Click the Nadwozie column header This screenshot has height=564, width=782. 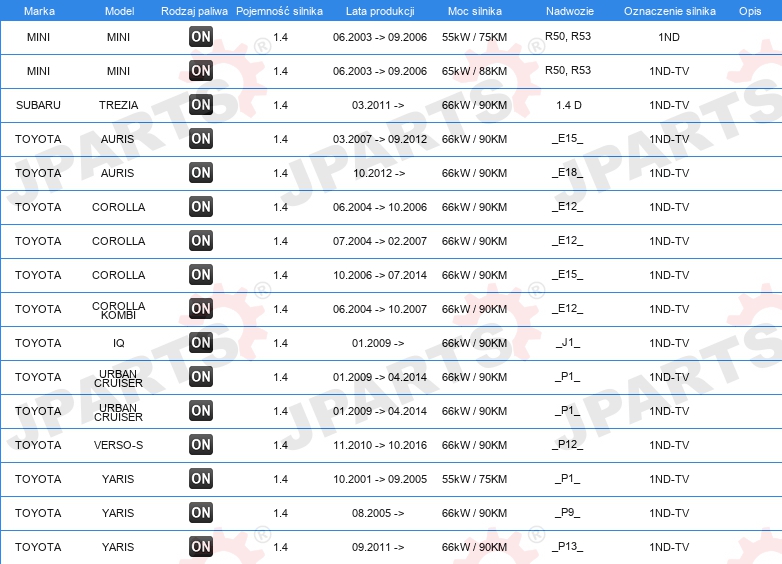(570, 11)
